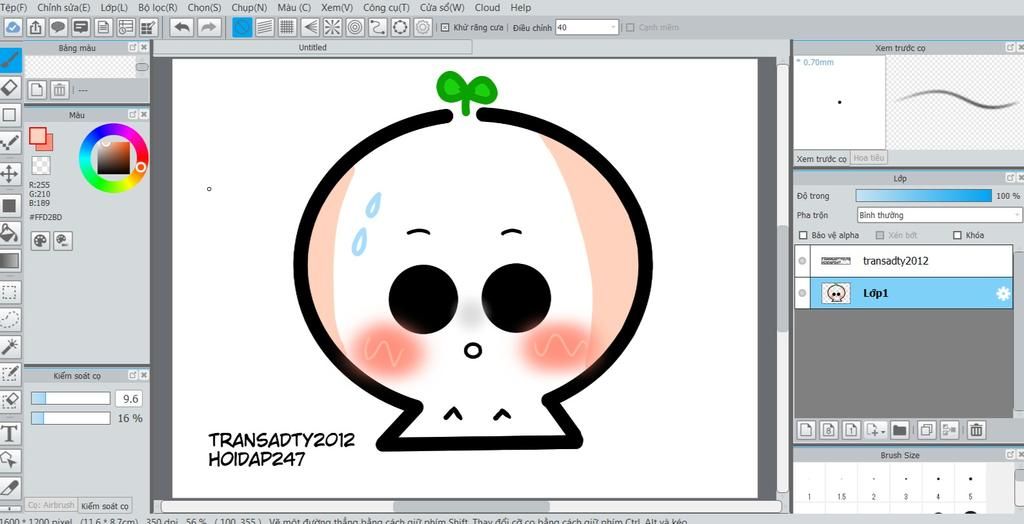Delete layer with trash icon
1024x524 pixels.
[976, 430]
